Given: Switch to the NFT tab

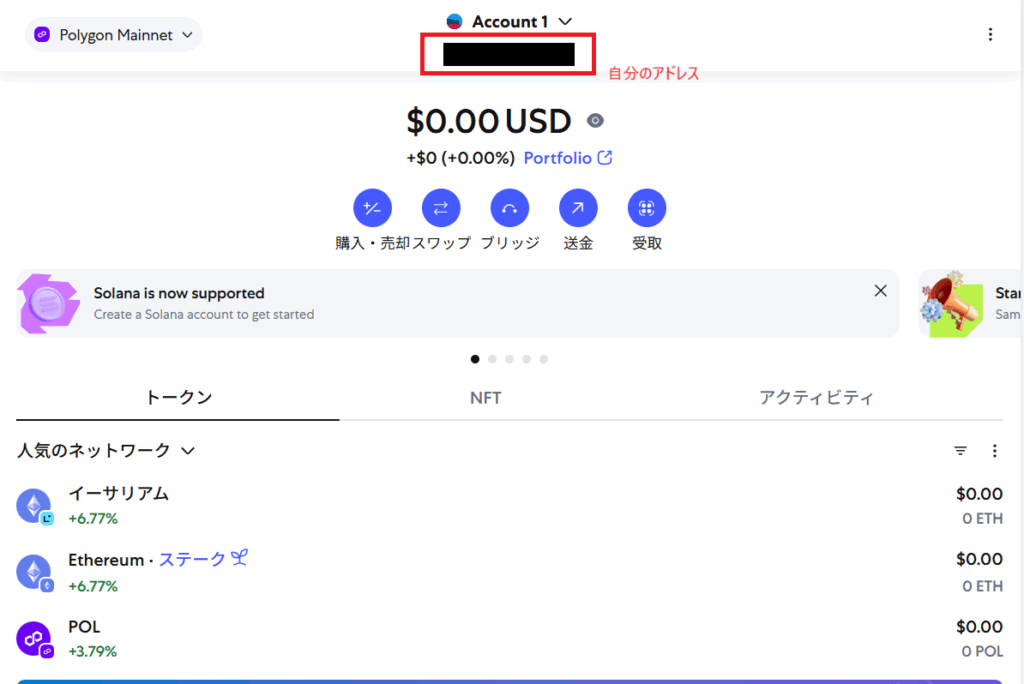Looking at the screenshot, I should point(485,398).
